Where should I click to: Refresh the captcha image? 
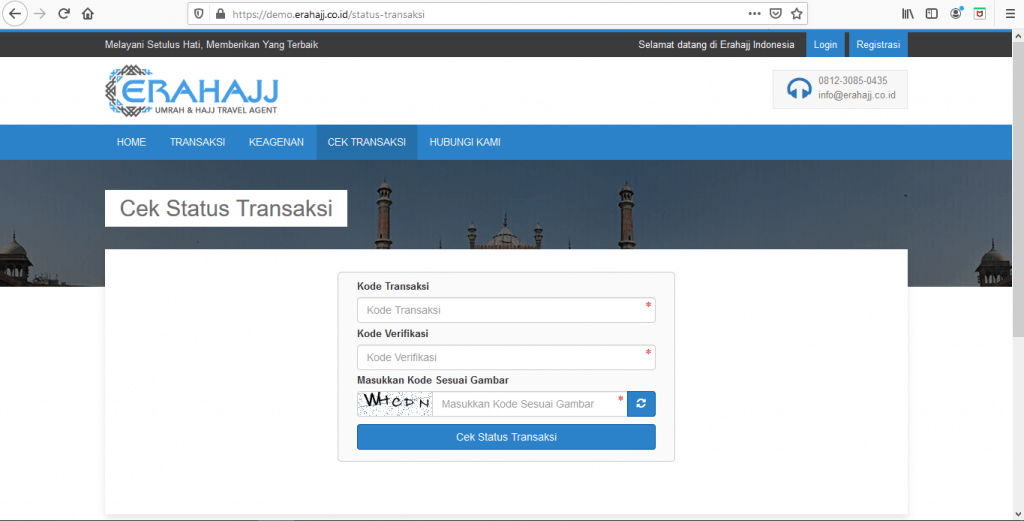tap(641, 404)
